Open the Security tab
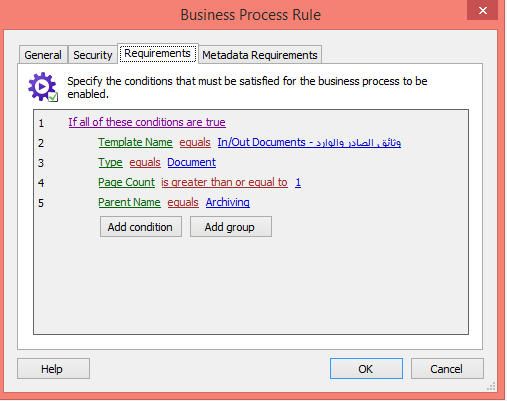This screenshot has height=401, width=507. click(93, 55)
